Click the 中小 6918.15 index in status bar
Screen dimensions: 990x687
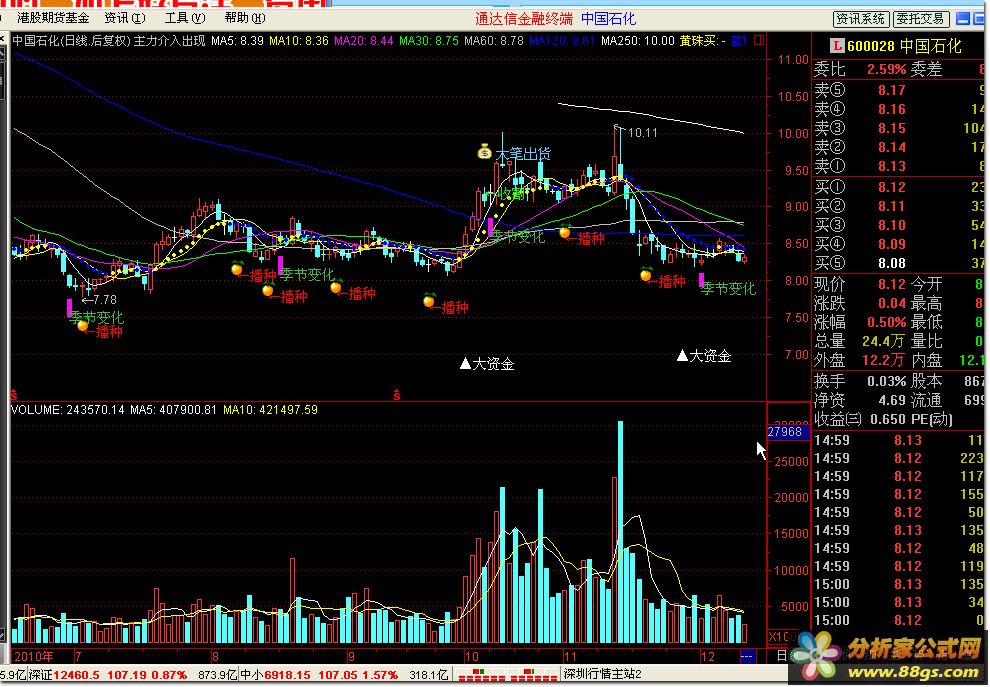(x=275, y=675)
